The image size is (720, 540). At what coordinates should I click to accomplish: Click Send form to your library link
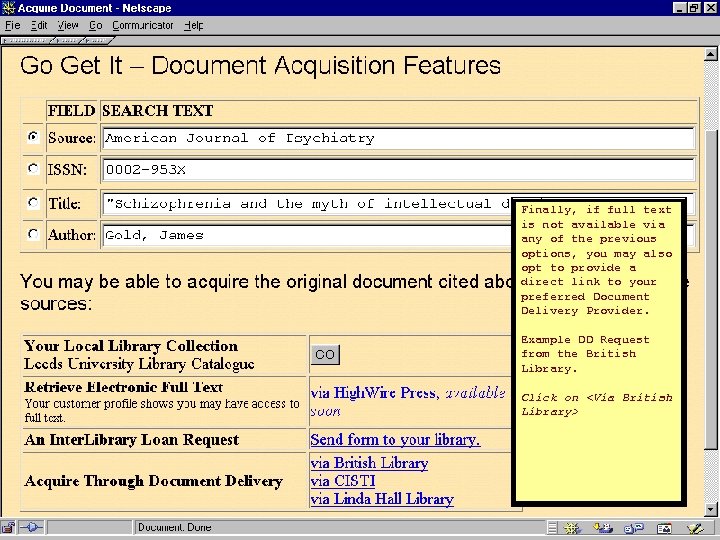pos(395,439)
